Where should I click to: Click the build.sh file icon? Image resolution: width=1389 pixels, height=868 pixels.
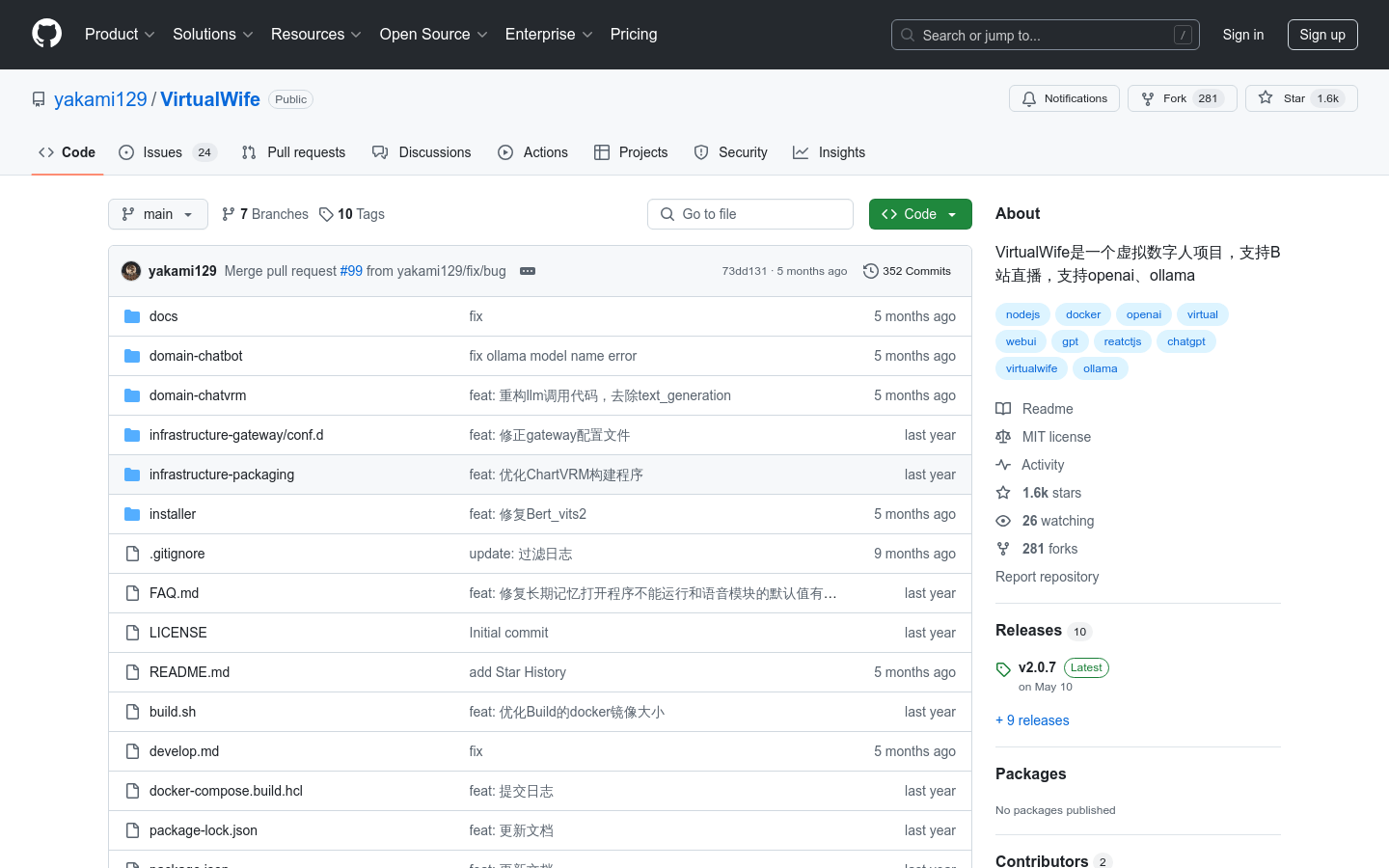(x=132, y=712)
